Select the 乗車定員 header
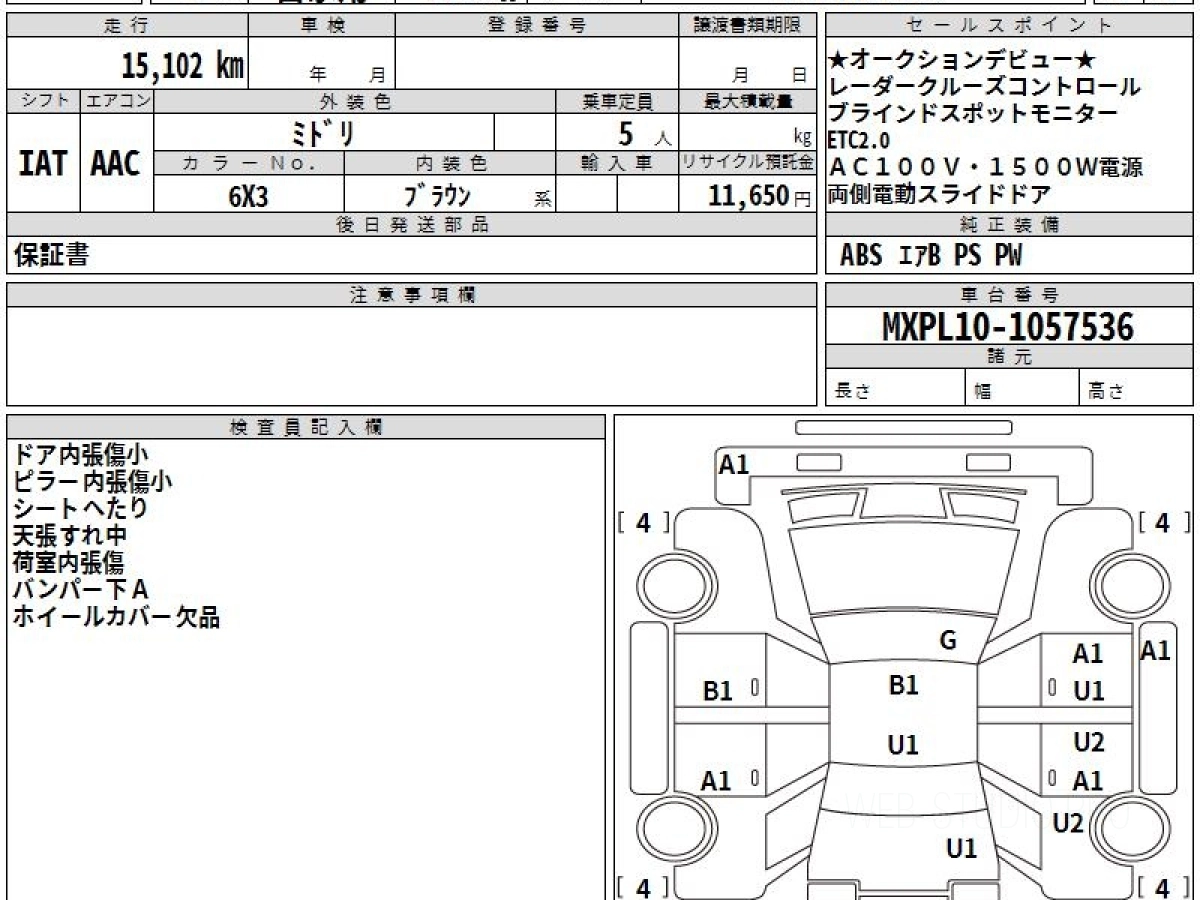Screen dimensions: 1200x900 pos(617,101)
